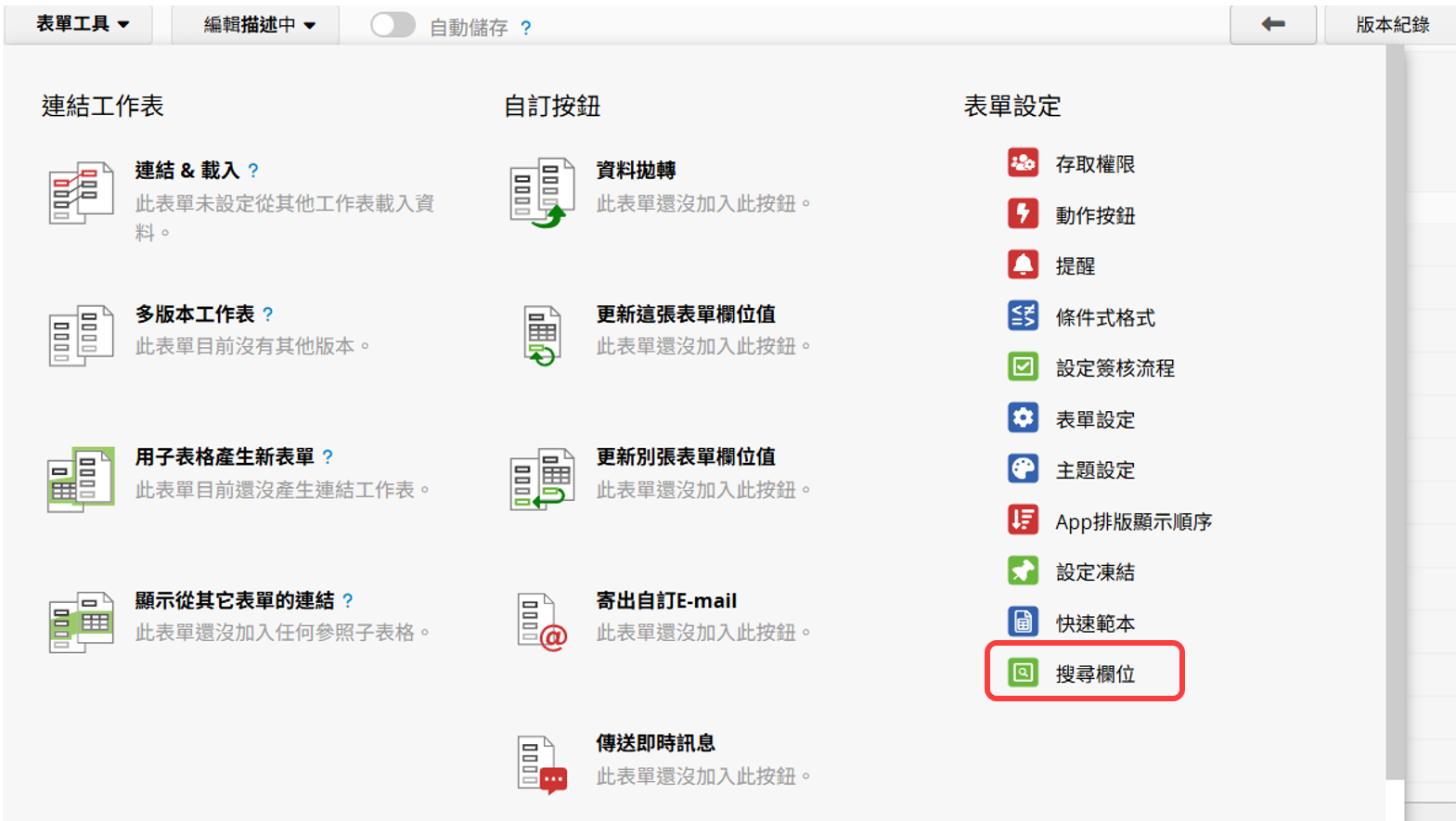
Task: Click the 寄出自訂E-mail icon
Action: pos(542,622)
